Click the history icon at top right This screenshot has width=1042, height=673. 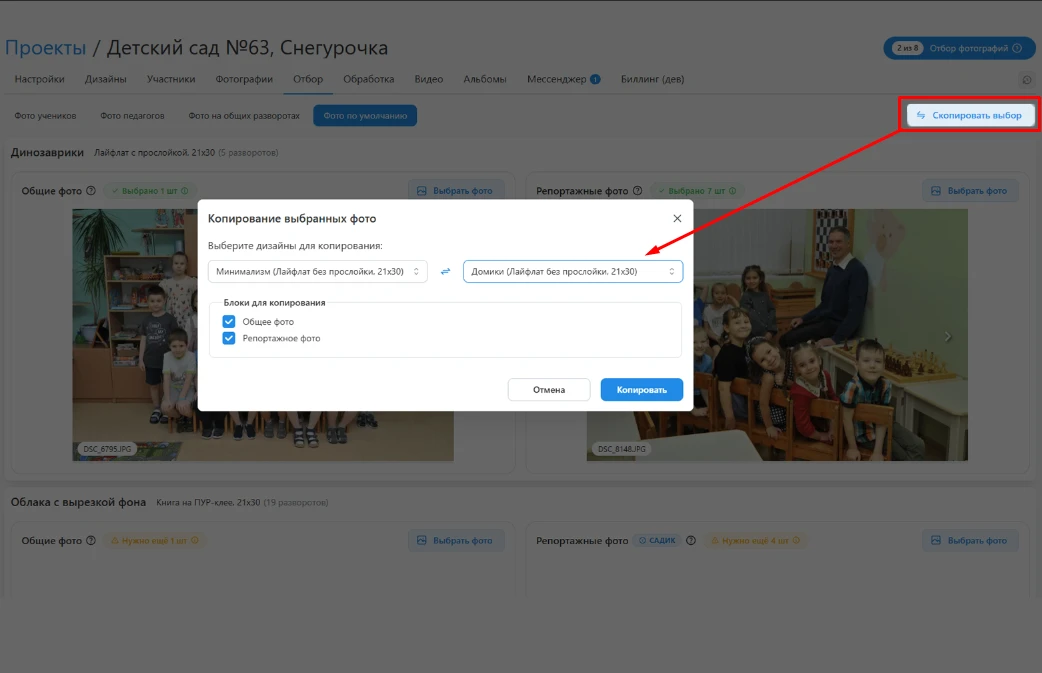[x=1027, y=80]
